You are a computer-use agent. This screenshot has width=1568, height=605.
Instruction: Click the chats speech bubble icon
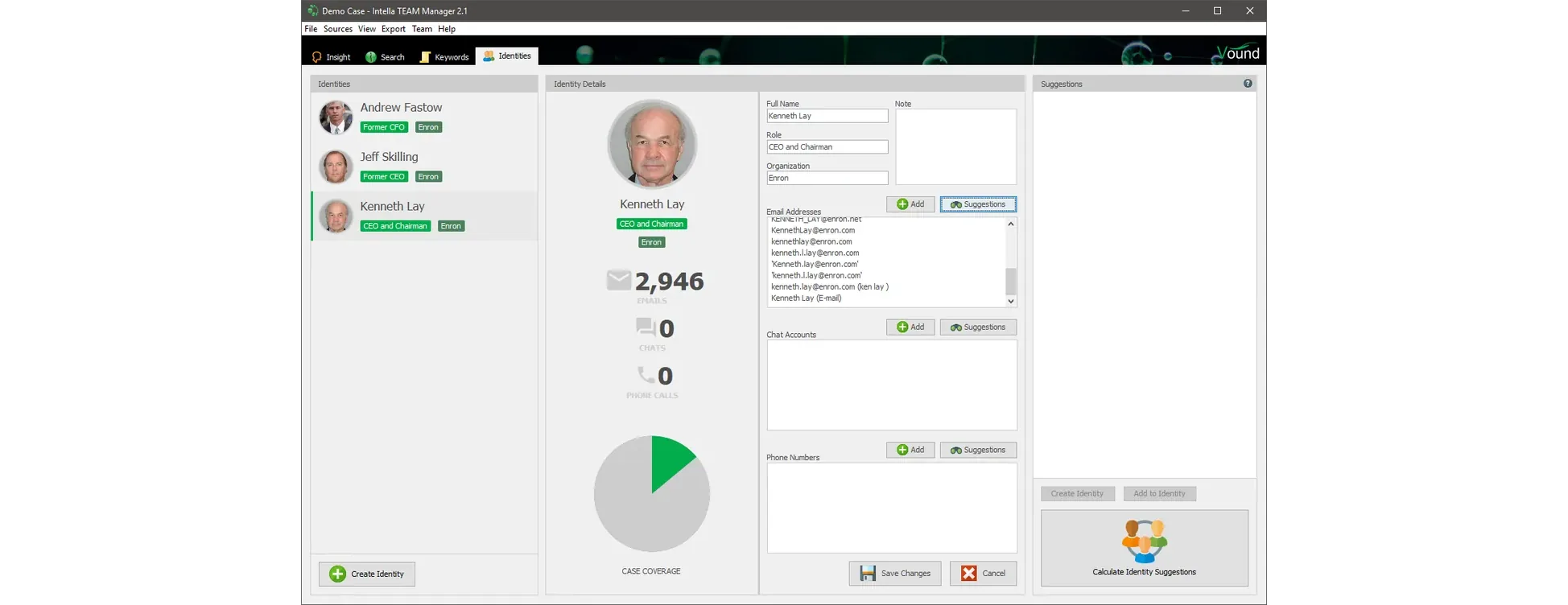tap(646, 327)
